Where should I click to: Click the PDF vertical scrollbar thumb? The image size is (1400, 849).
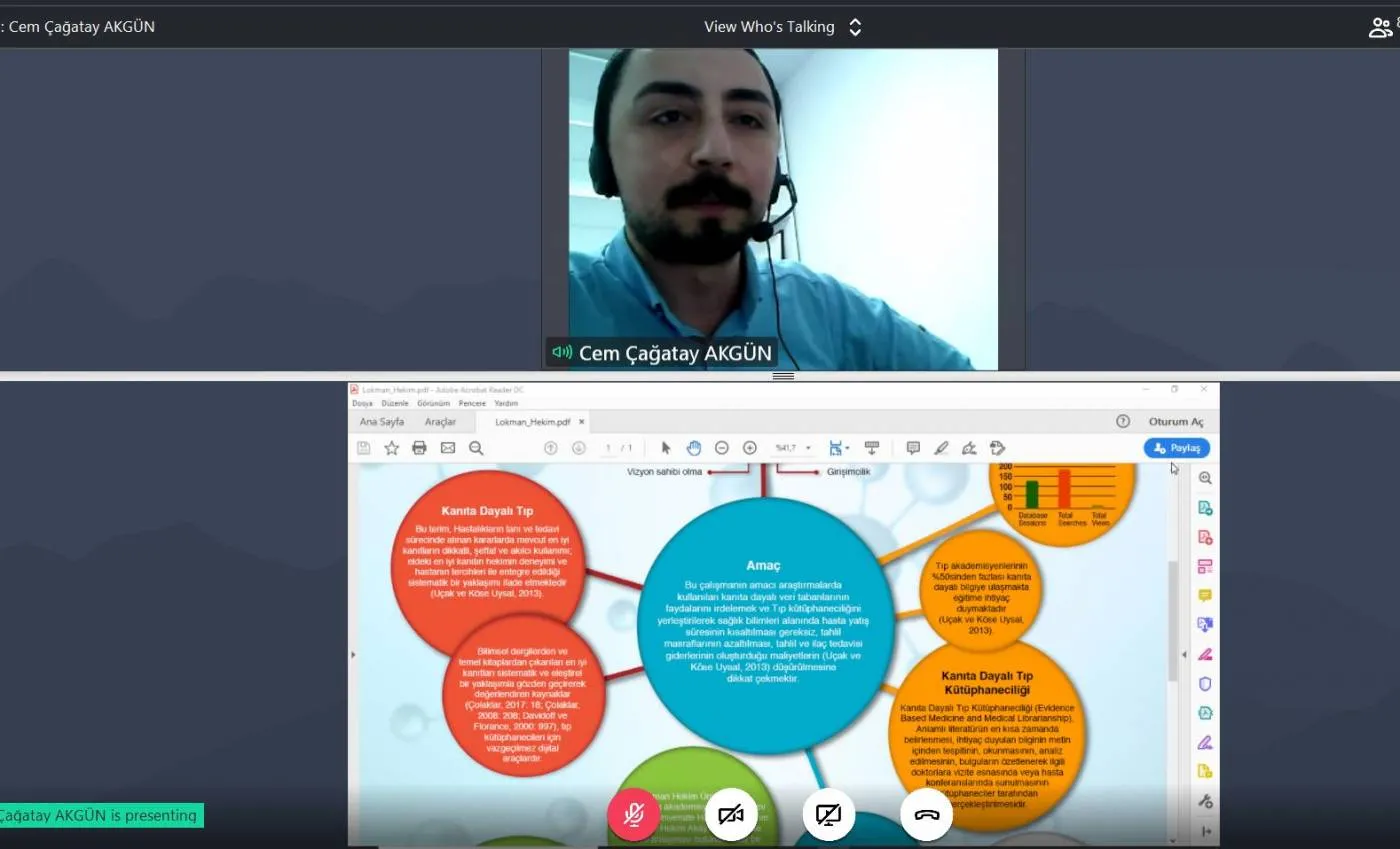pos(1173,620)
